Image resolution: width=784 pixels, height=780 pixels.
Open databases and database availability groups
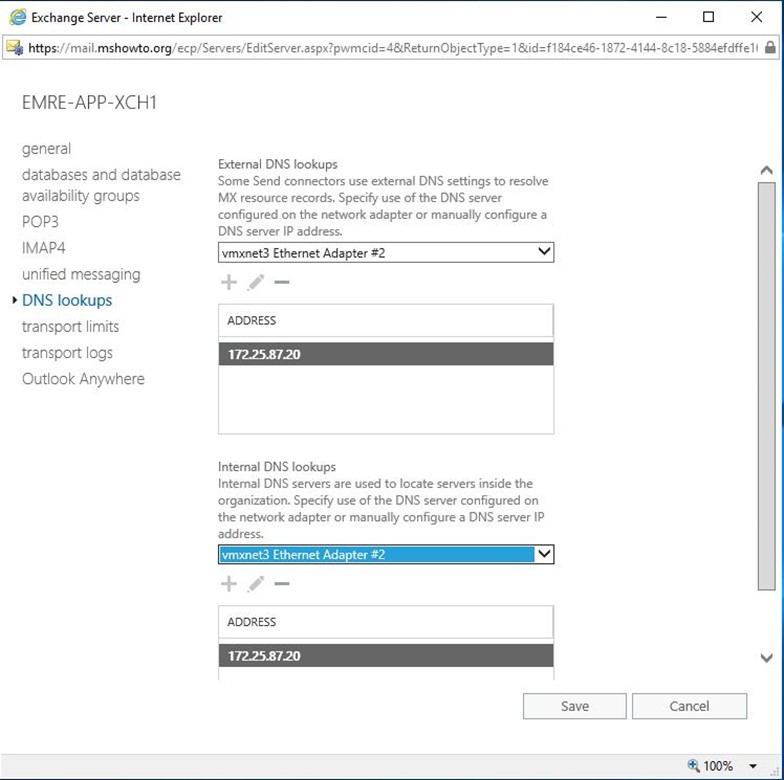tap(101, 185)
